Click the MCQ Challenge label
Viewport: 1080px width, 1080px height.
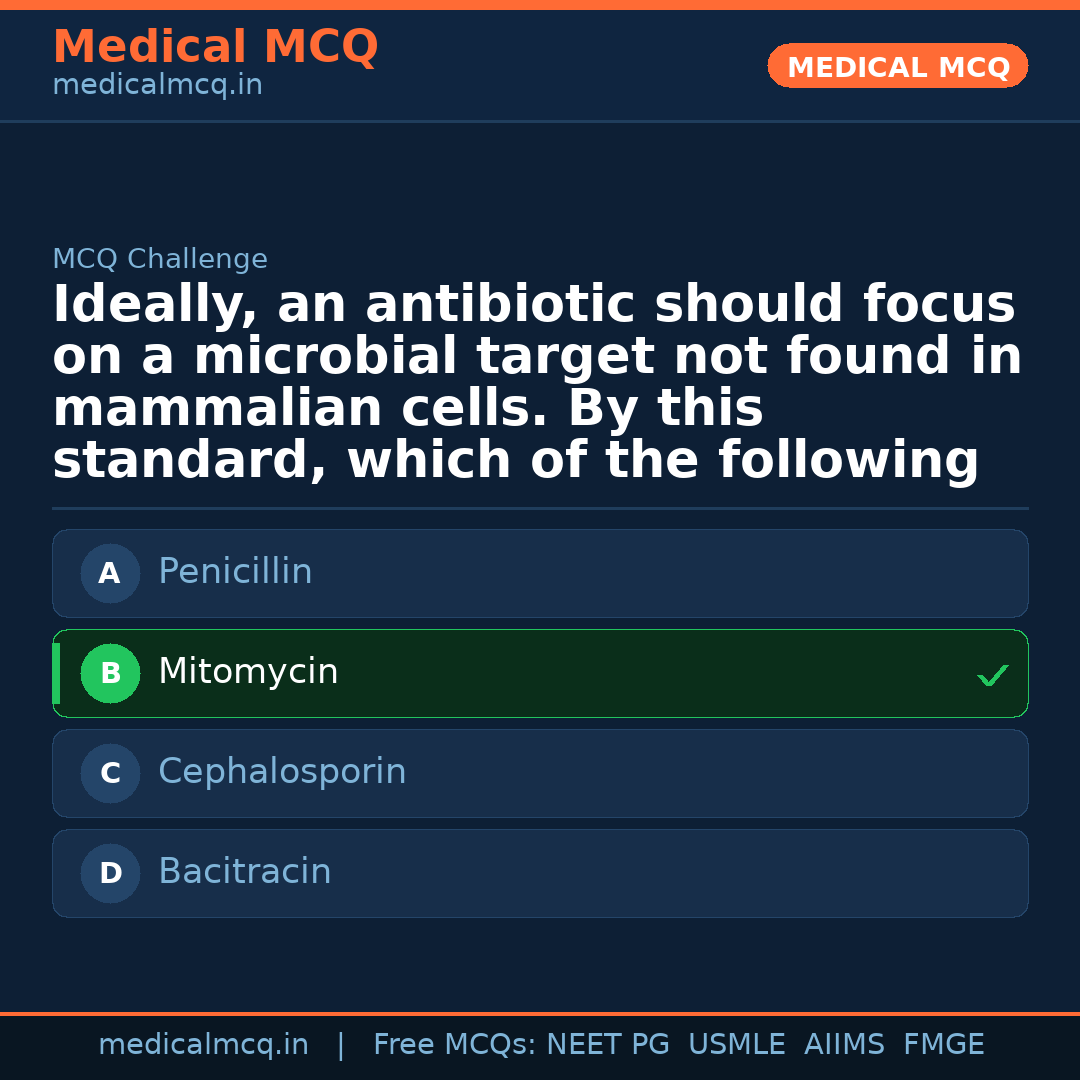160,260
